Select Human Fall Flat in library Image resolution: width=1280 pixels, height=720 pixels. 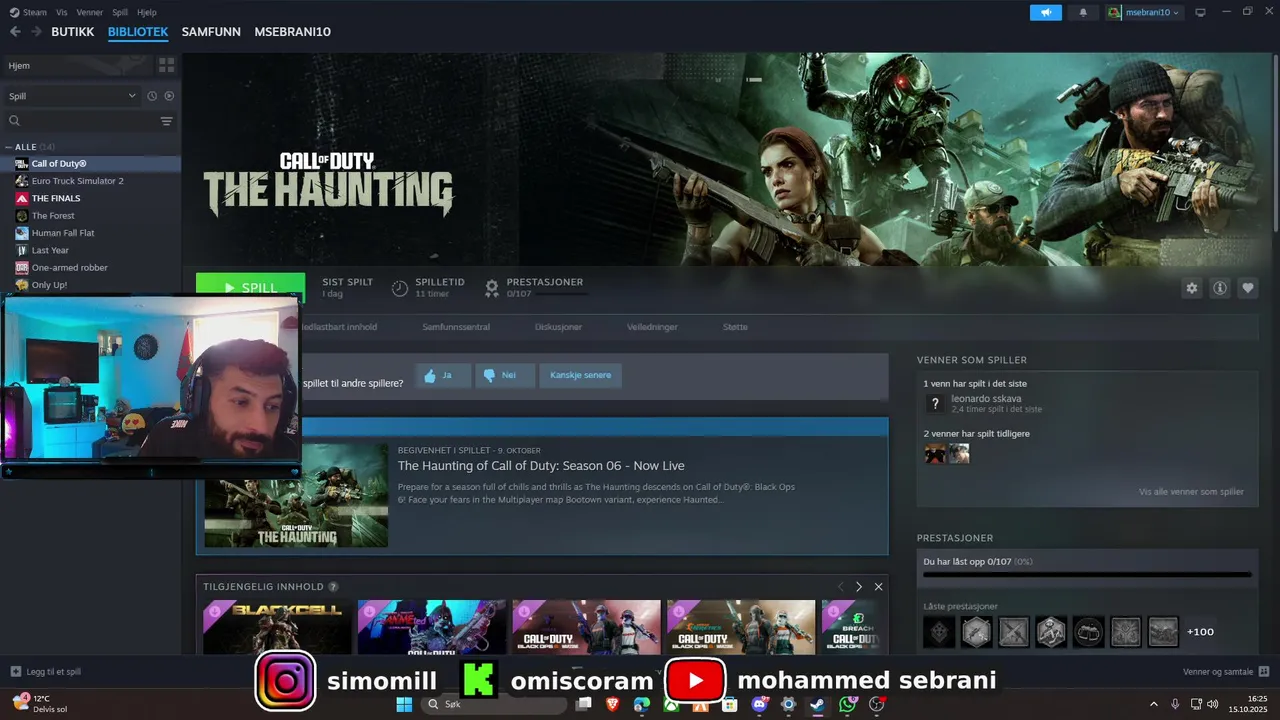(90, 233)
